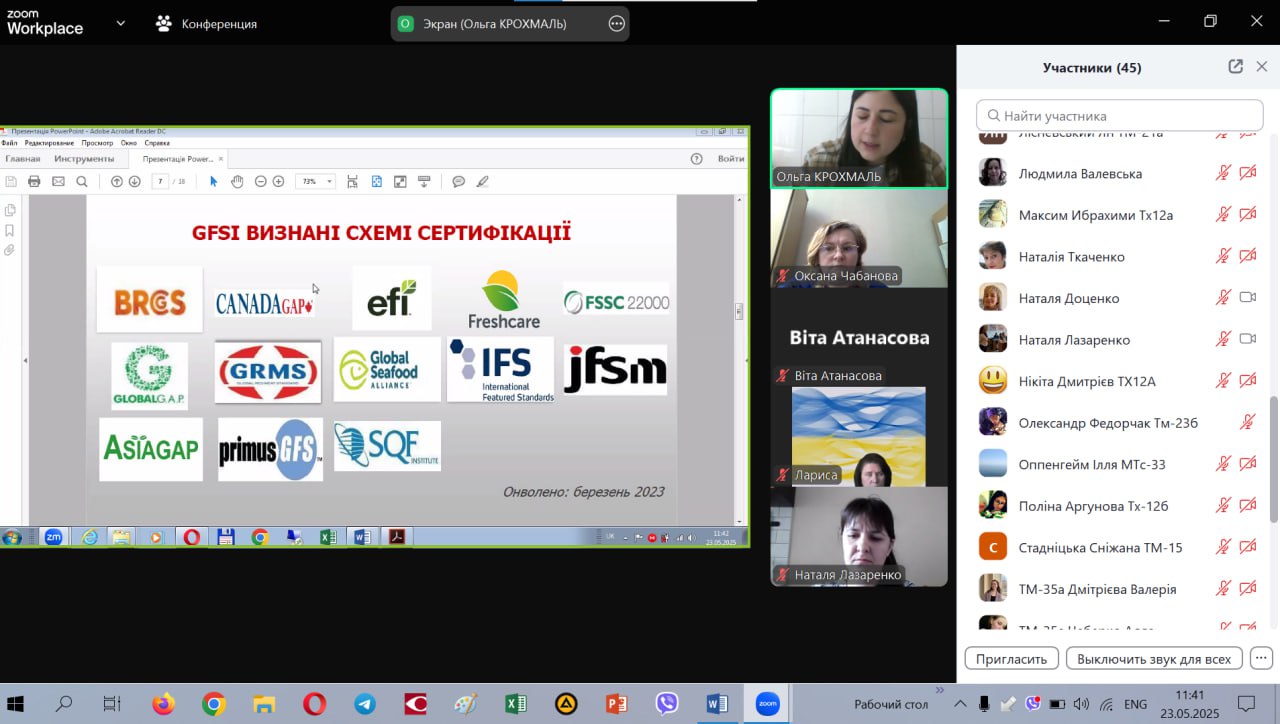Open Acrobat bookmarks side panel icon
Viewport: 1280px width, 724px height.
click(10, 230)
